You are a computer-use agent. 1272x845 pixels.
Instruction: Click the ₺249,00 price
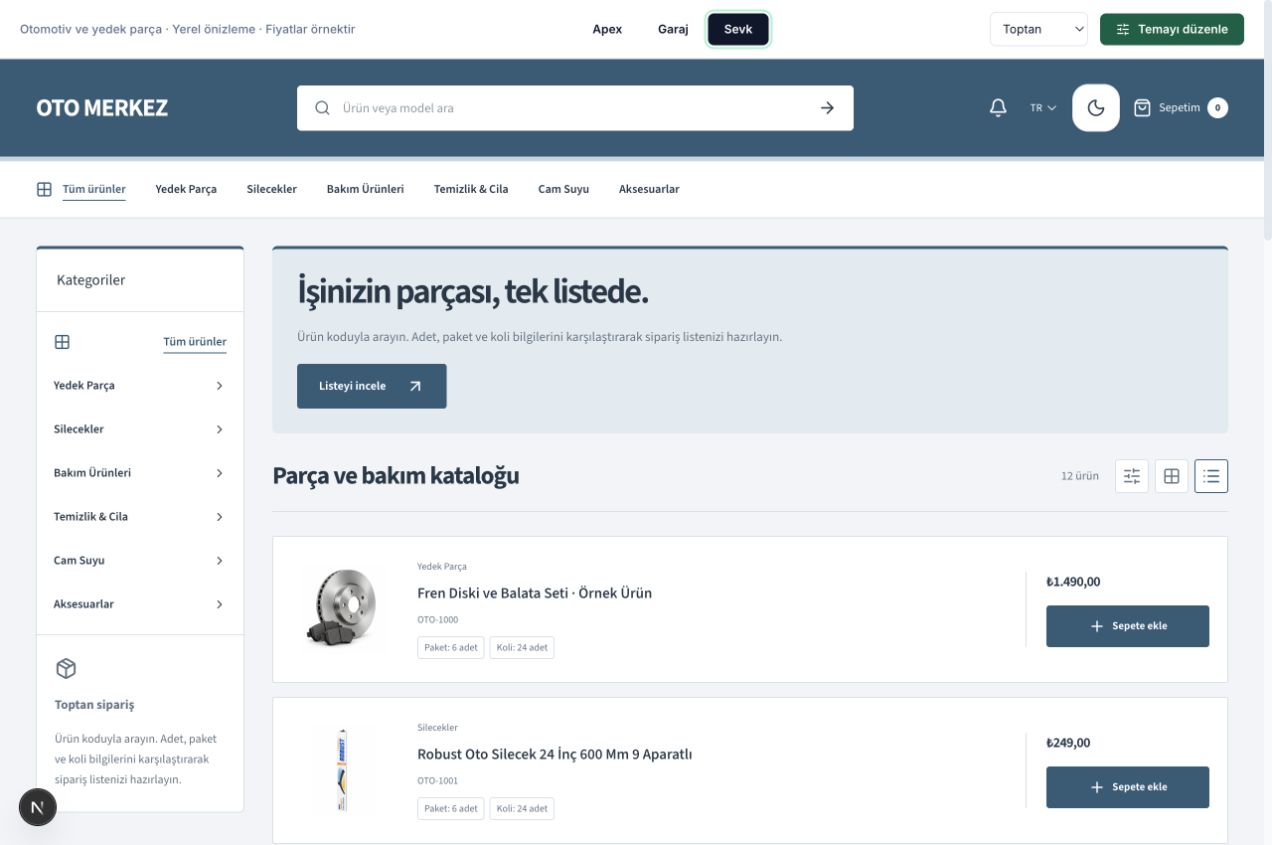click(x=1068, y=743)
